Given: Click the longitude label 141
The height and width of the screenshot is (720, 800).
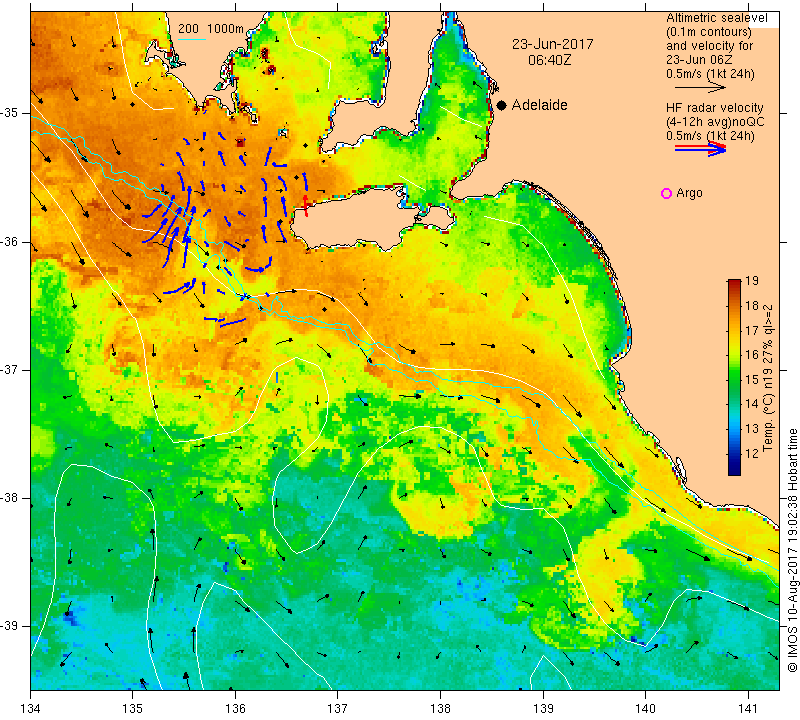Looking at the screenshot, I should coord(748,709).
